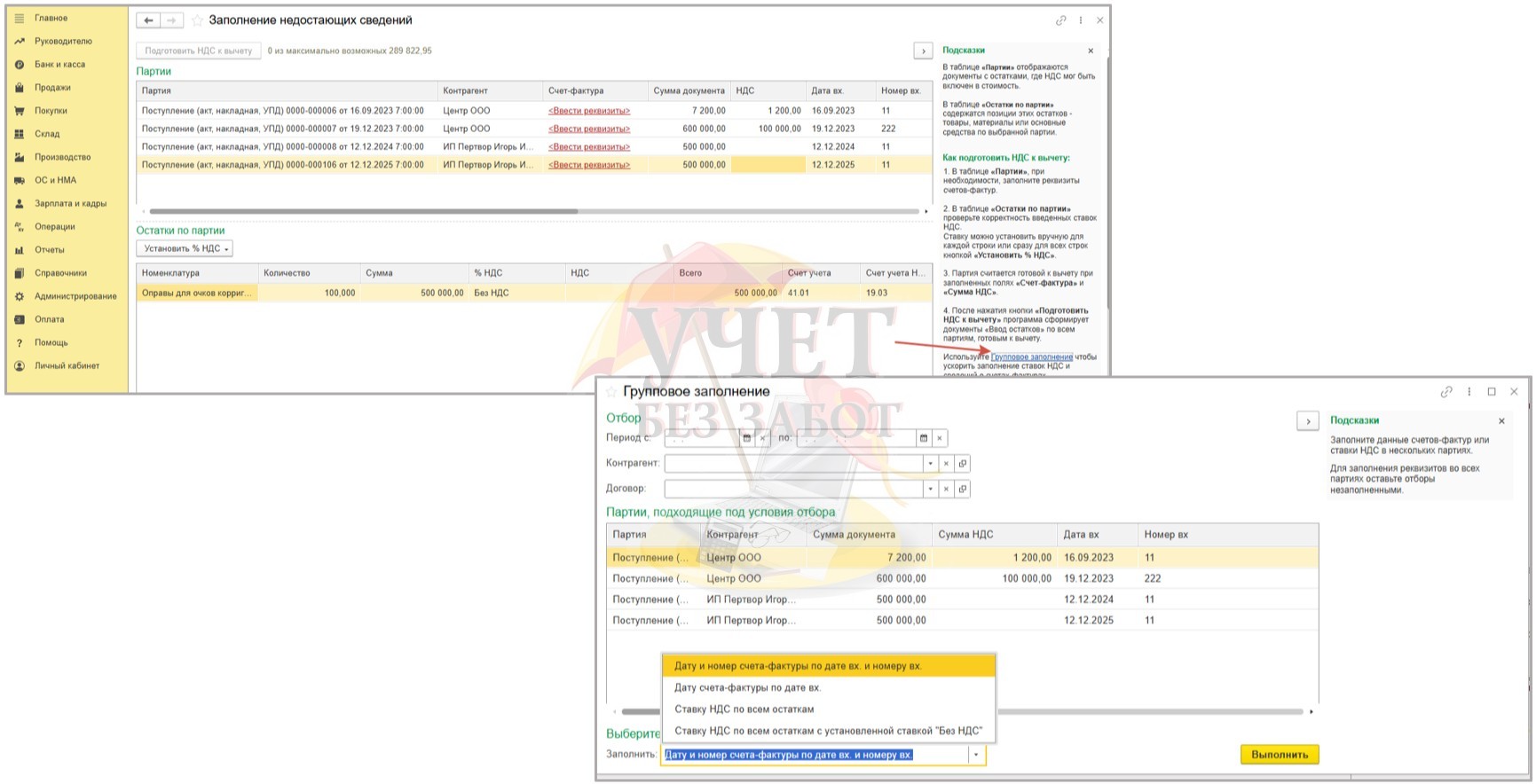
Task: Click the Зарплата и кадры person icon
Action: click(x=20, y=203)
